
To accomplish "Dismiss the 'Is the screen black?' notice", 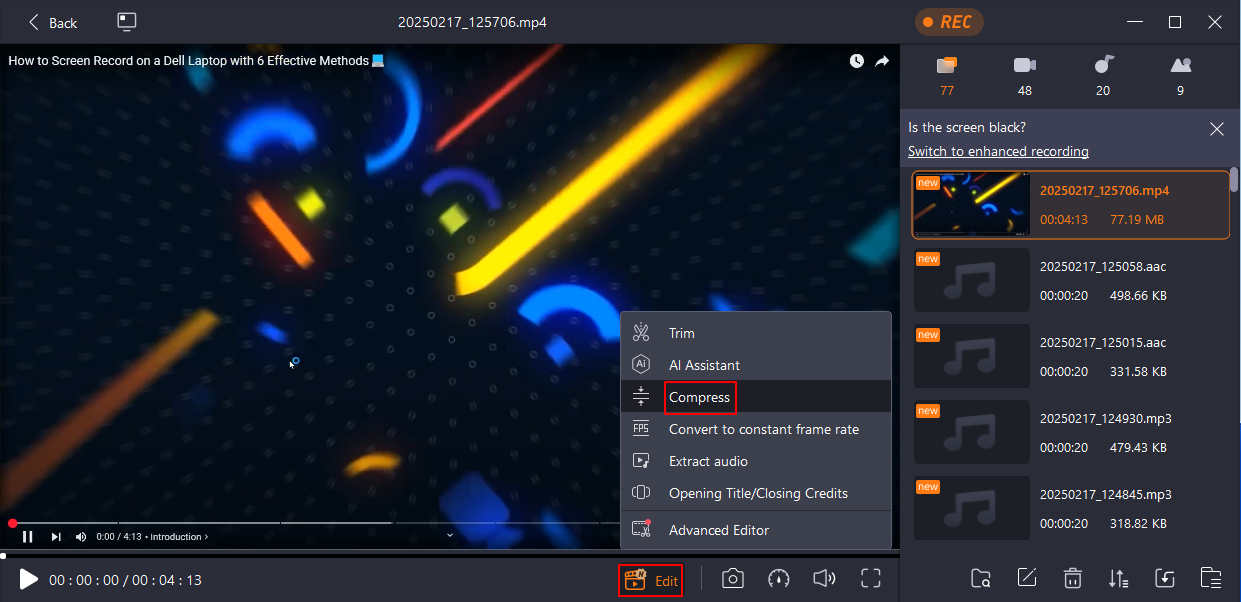I will [1216, 129].
